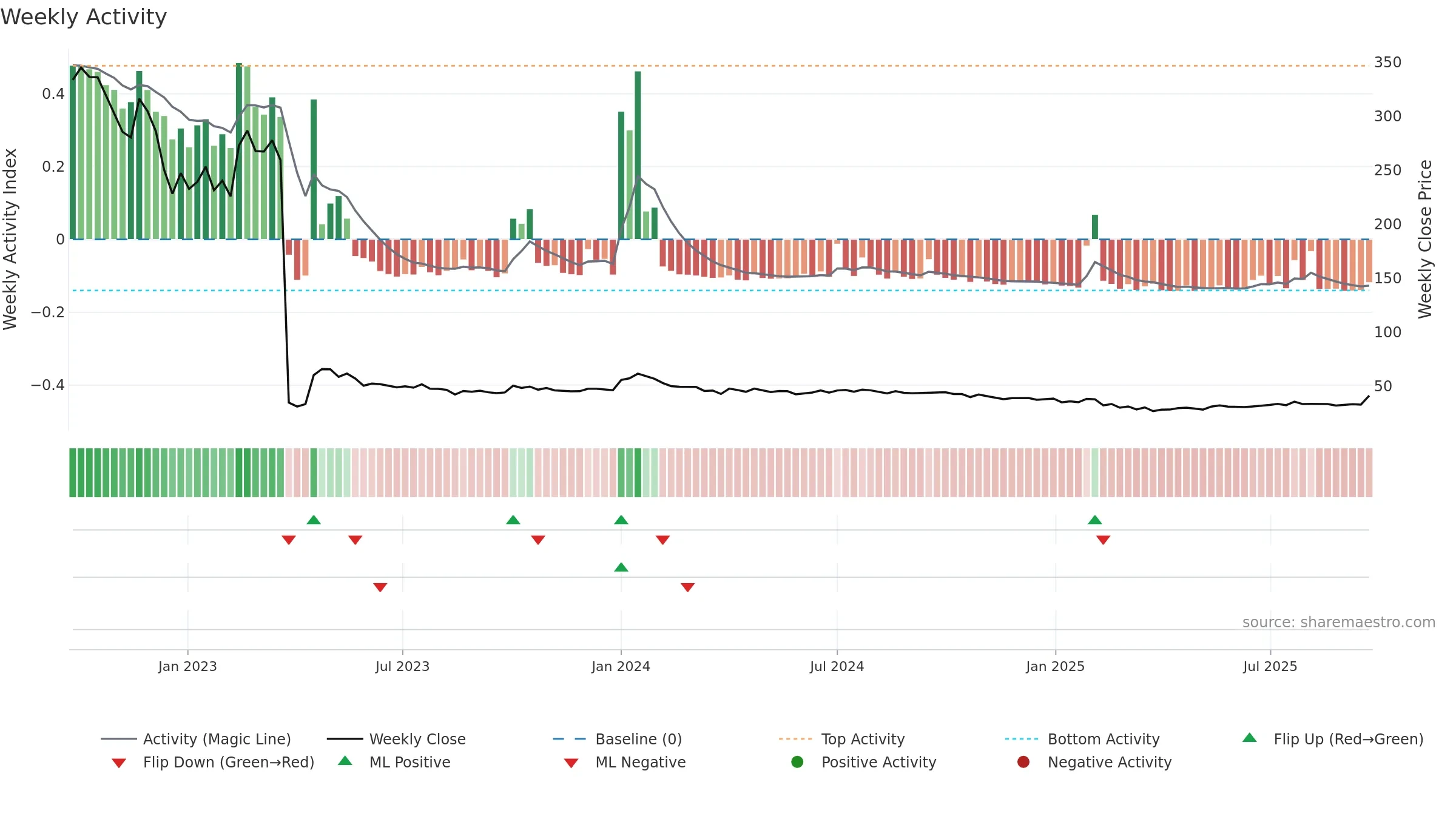
Task: Click green triangle icon beside ML Positive legend
Action: coord(345,761)
